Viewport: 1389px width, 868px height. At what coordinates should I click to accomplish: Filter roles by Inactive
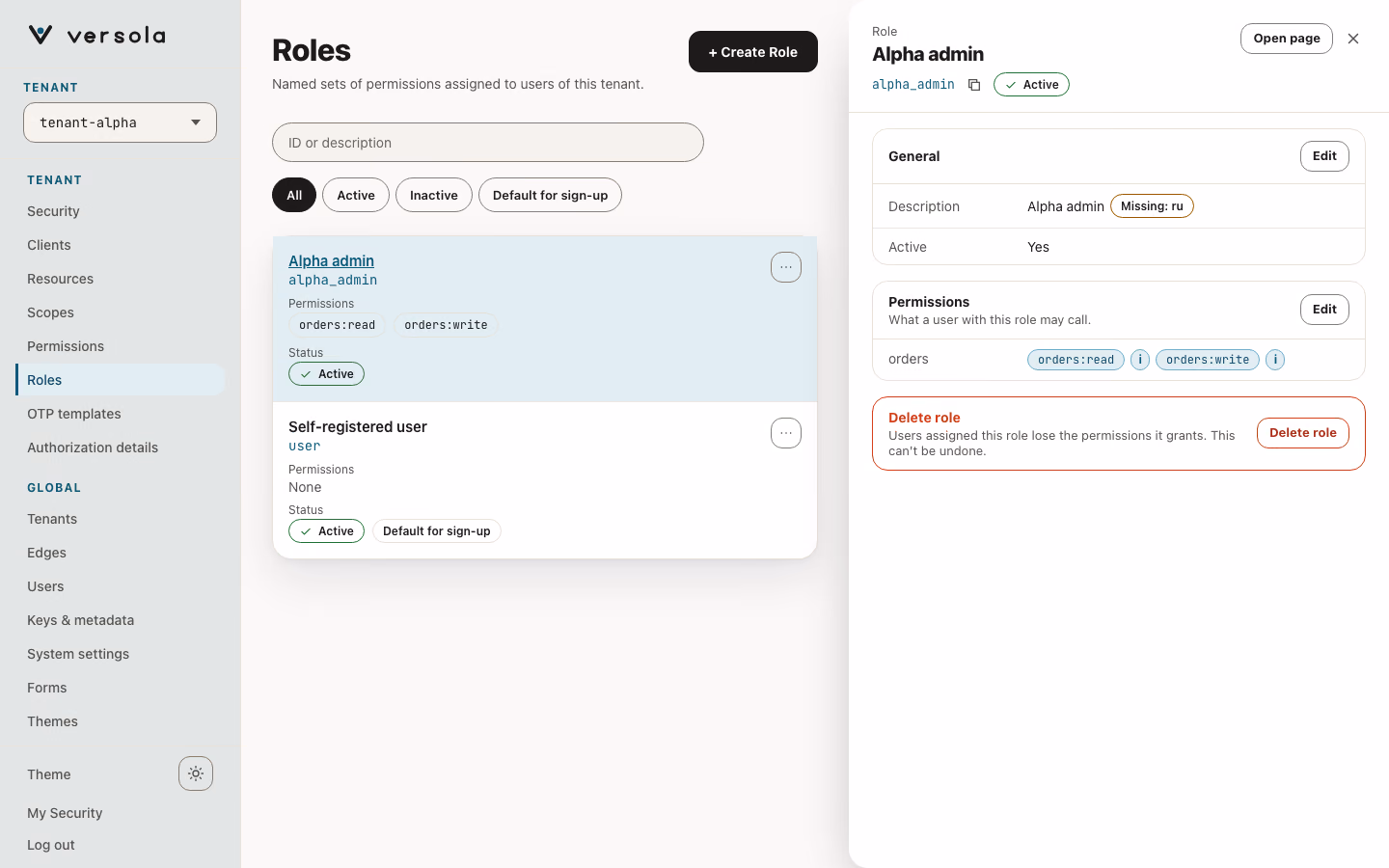point(434,195)
